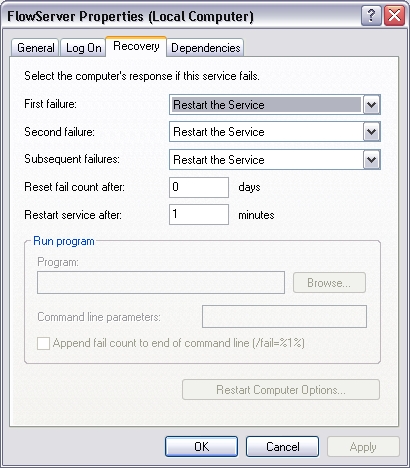Screen dimensions: 410x468
Task: Open the First failure dropdown arrow
Action: pos(371,105)
